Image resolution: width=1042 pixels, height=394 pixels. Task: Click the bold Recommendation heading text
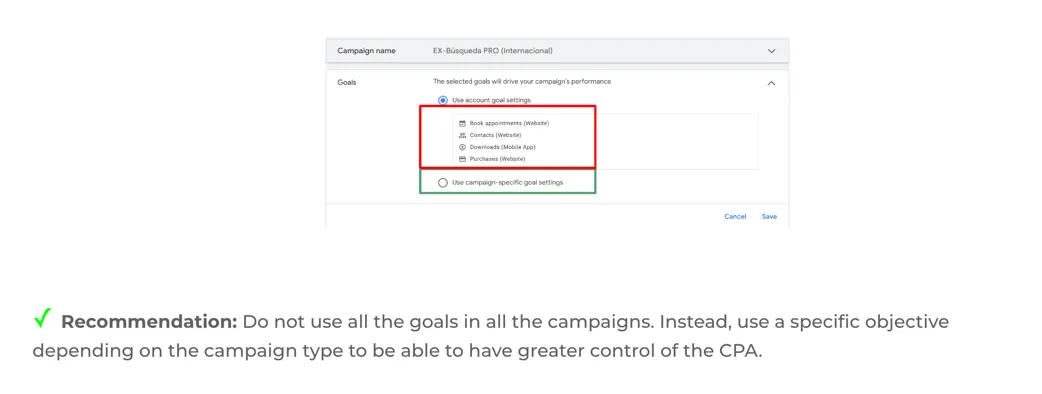tap(149, 322)
